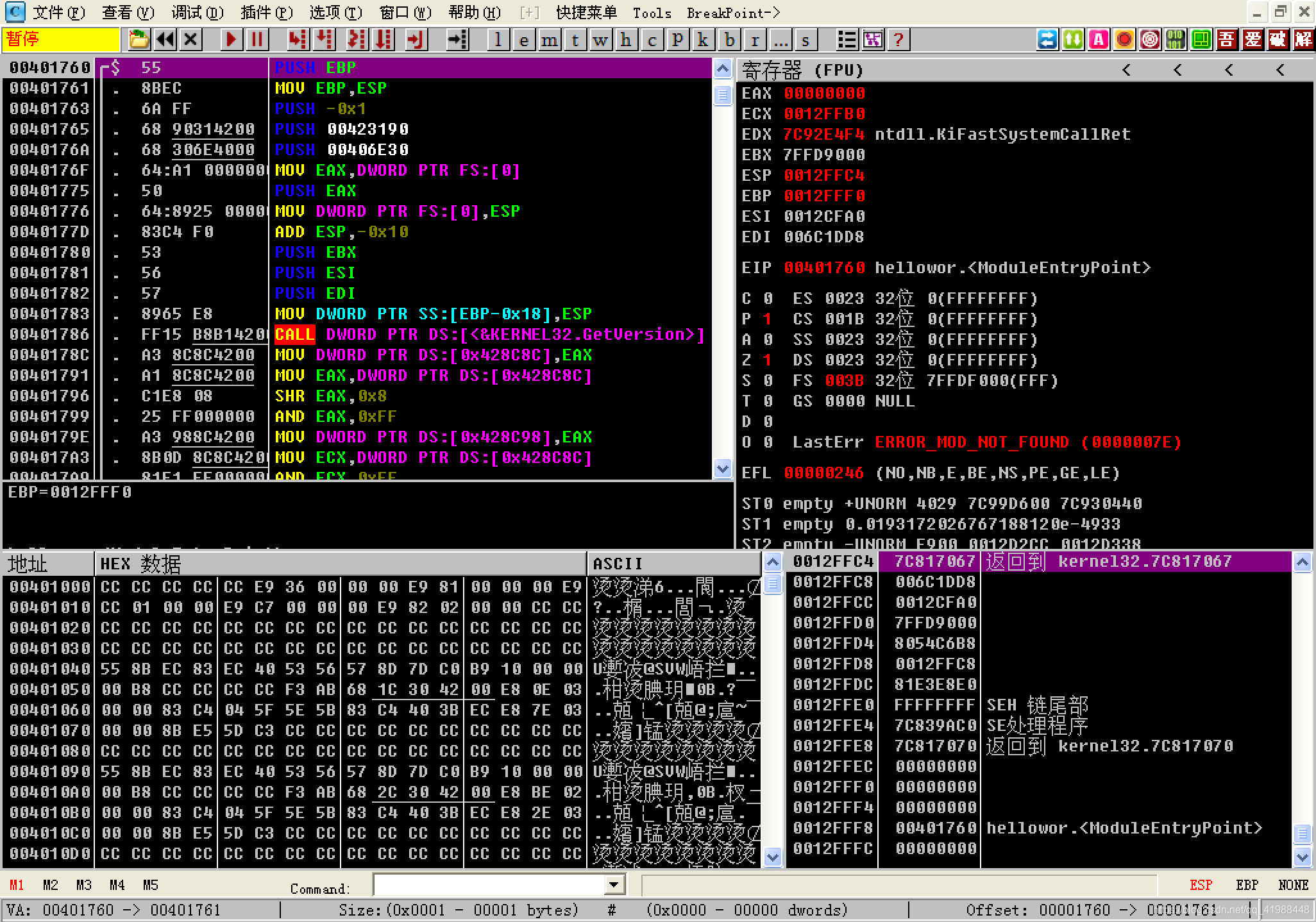
Task: Open the 调试(D) debug menu
Action: 197,12
